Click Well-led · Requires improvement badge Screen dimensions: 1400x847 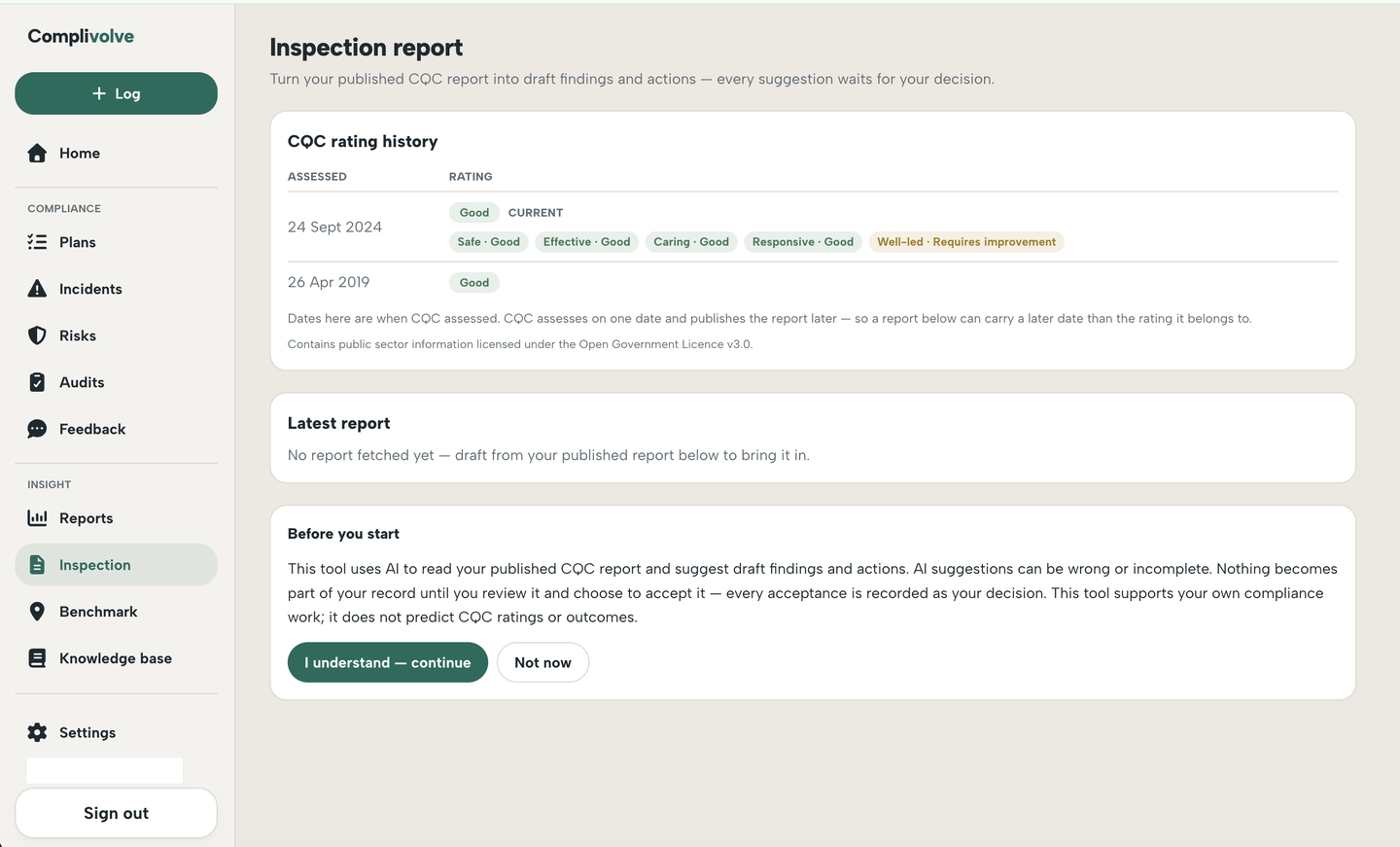(x=966, y=242)
